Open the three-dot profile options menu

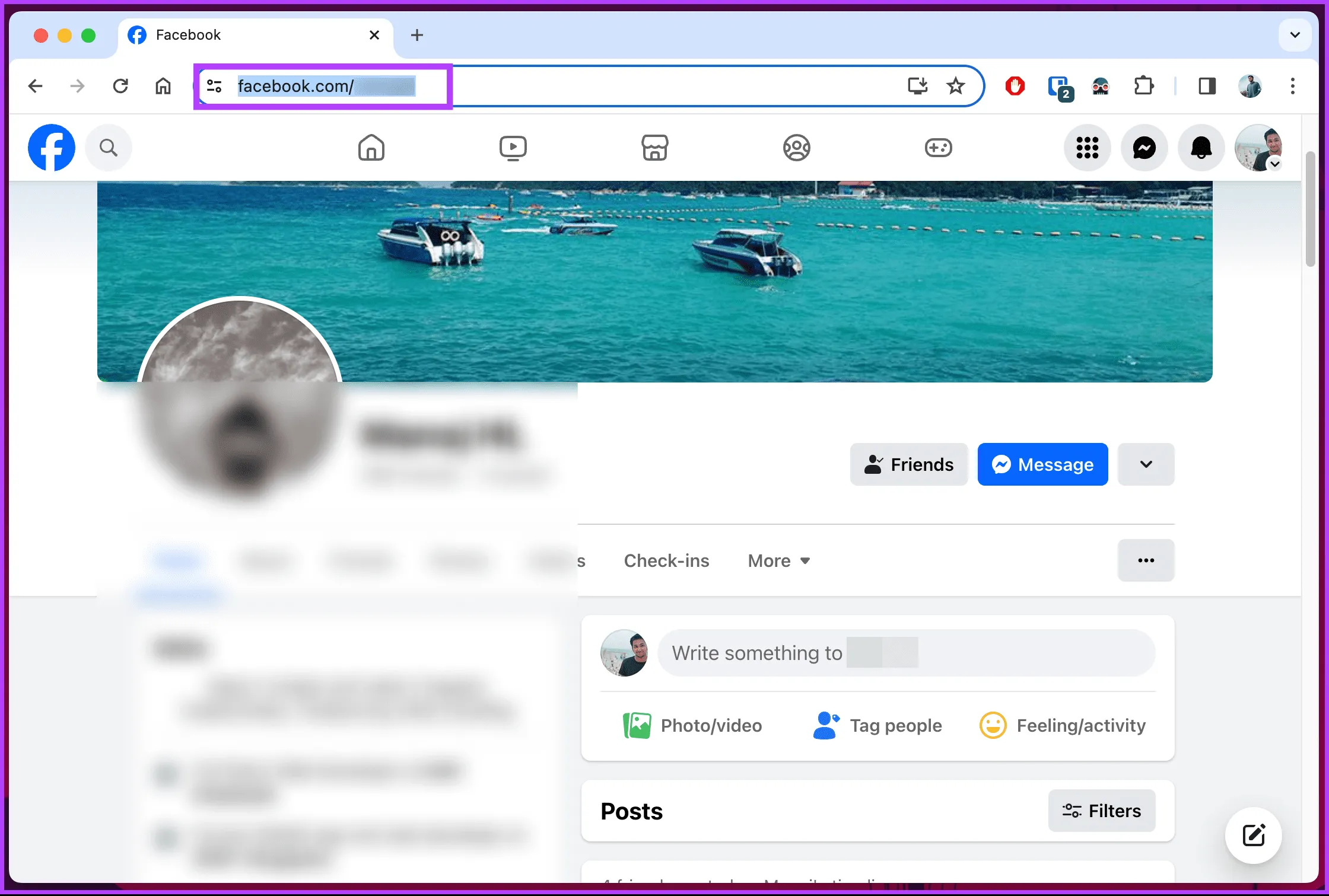click(x=1146, y=560)
